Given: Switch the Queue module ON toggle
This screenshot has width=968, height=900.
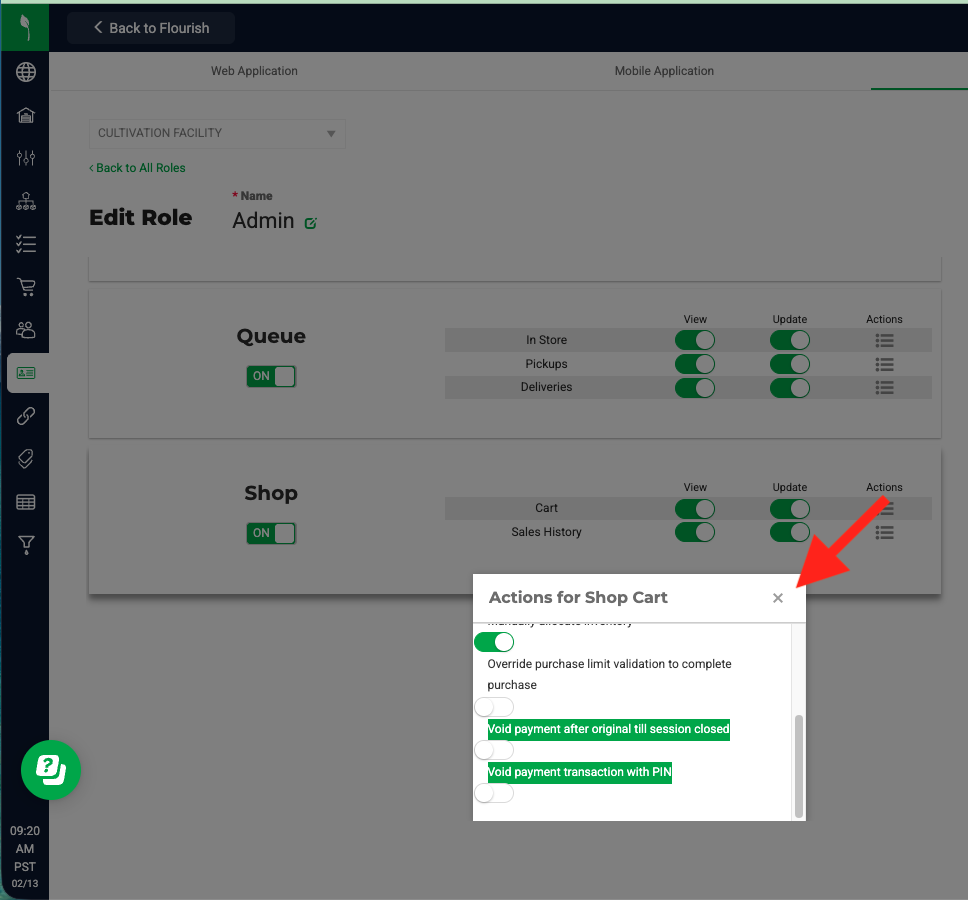Looking at the screenshot, I should coord(271,376).
